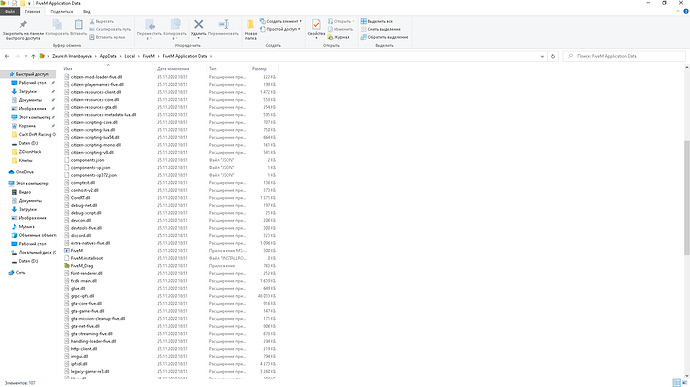690x387 pixels.
Task: Select Быстрый доступ in navigation pane
Action: 29,74
